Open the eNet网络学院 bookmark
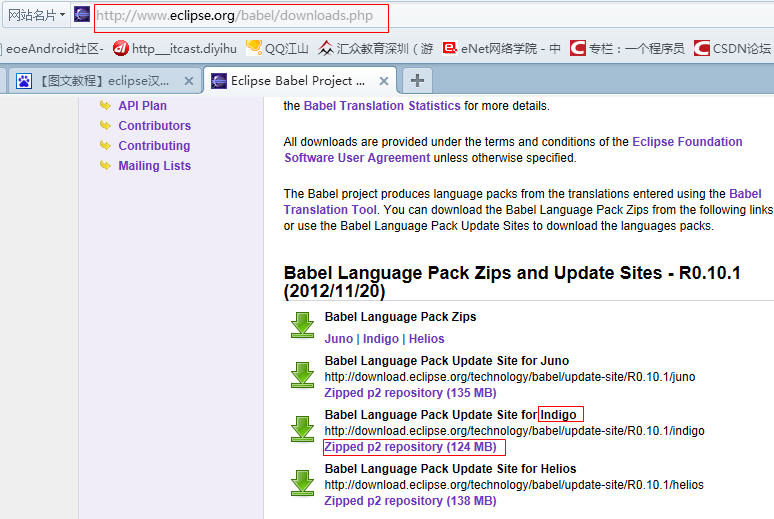This screenshot has width=774, height=519. coord(502,48)
